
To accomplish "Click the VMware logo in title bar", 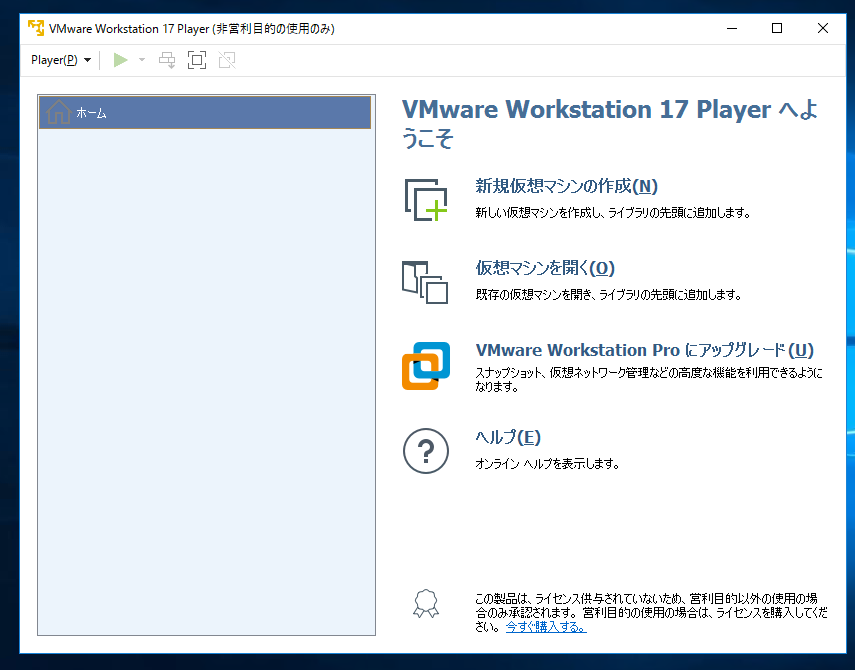I will (x=36, y=28).
